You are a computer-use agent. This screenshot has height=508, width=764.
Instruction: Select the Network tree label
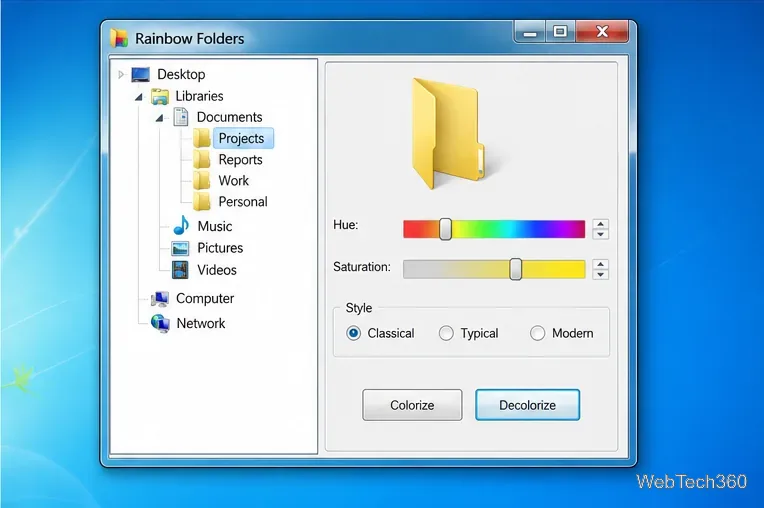pyautogui.click(x=201, y=323)
